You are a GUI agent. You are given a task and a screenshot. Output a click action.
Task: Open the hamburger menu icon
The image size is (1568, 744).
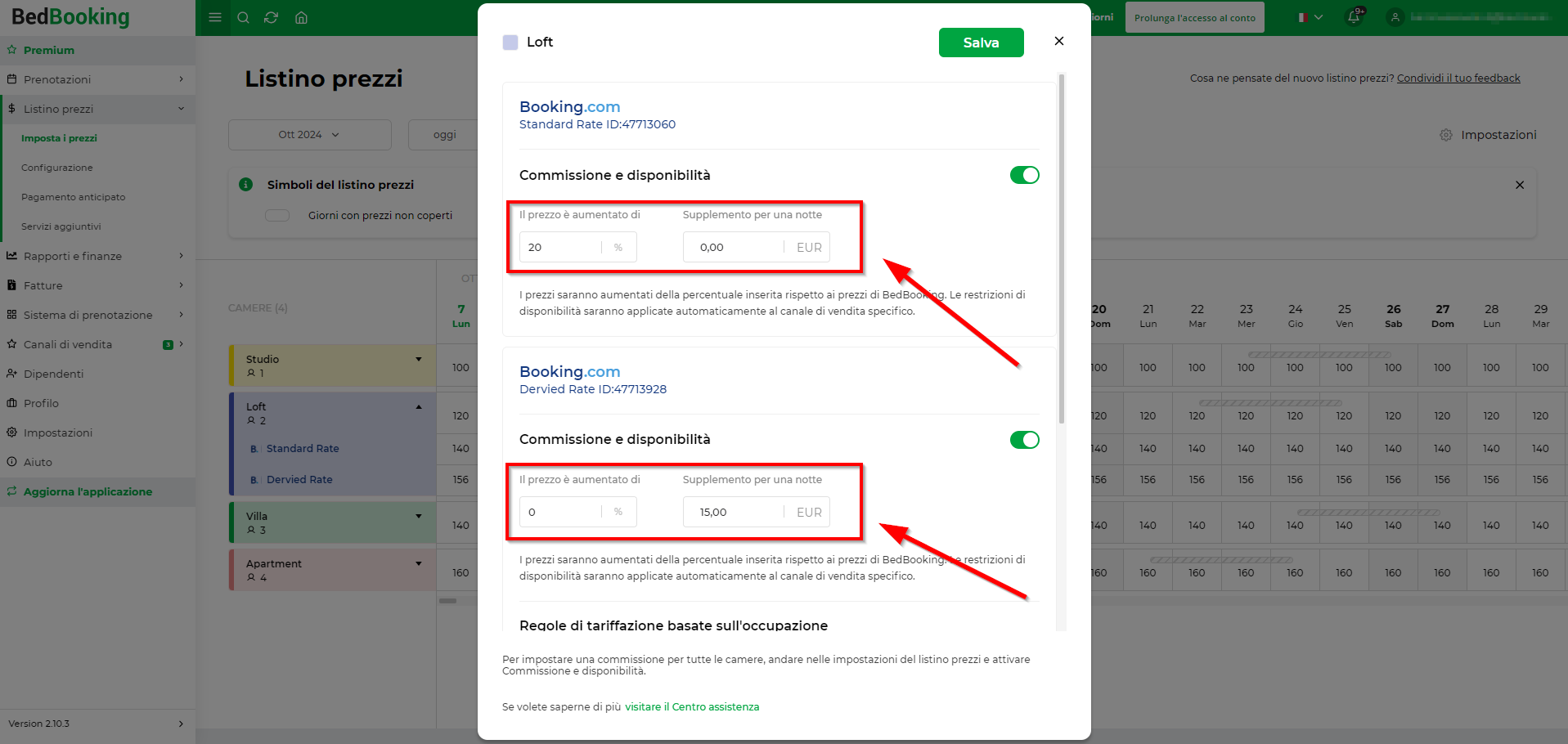tap(215, 17)
